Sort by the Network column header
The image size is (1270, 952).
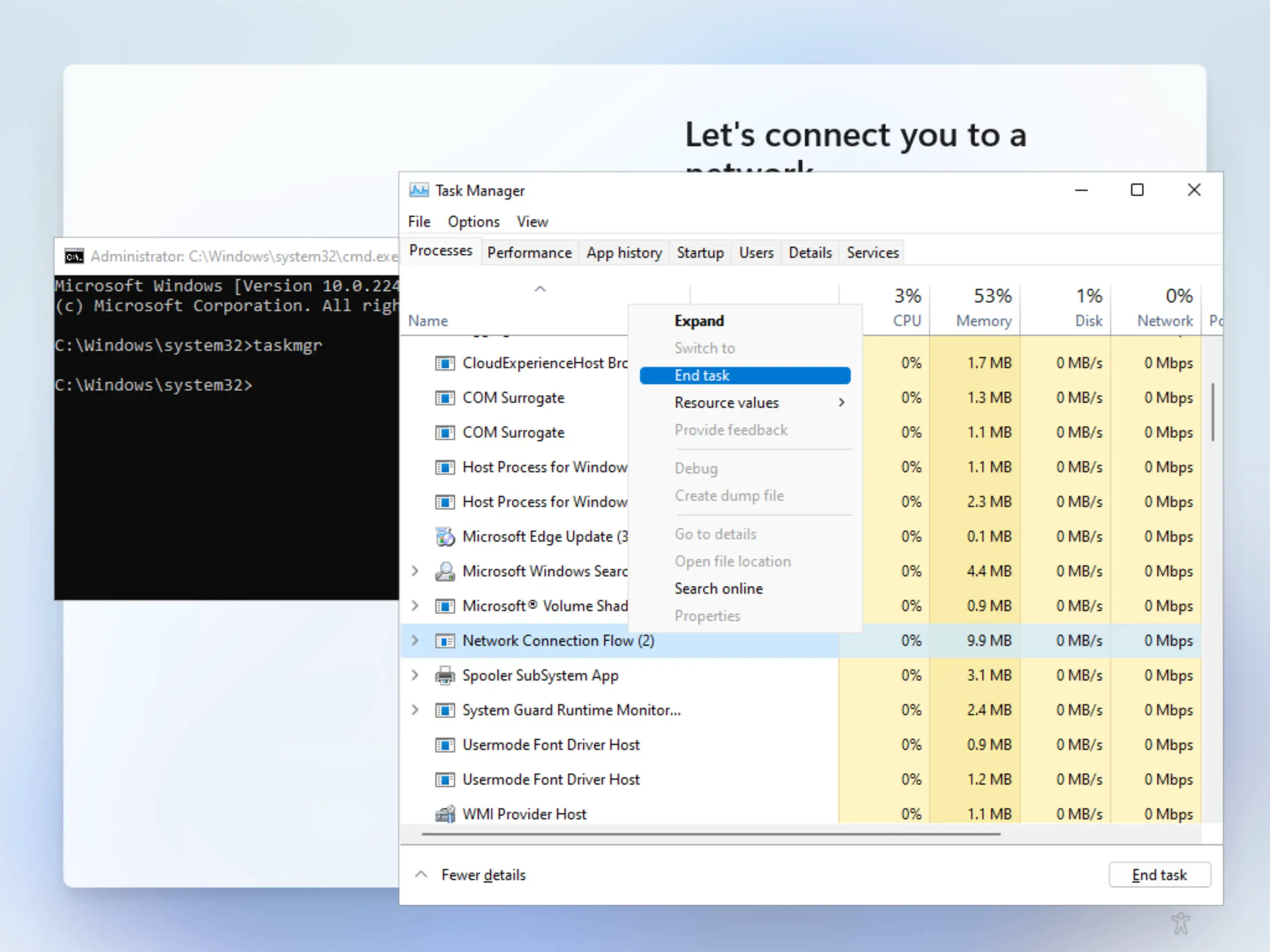1156,308
